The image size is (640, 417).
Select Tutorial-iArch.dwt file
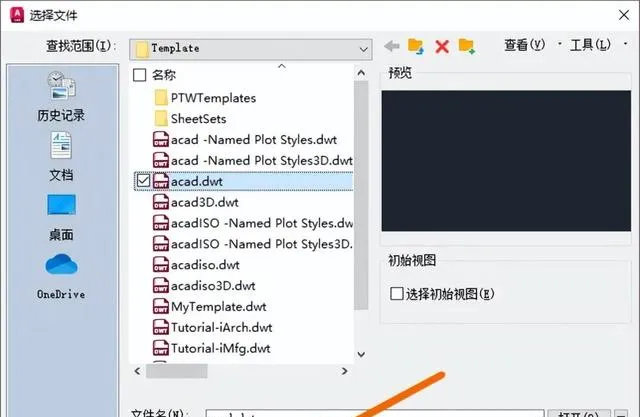coord(221,327)
